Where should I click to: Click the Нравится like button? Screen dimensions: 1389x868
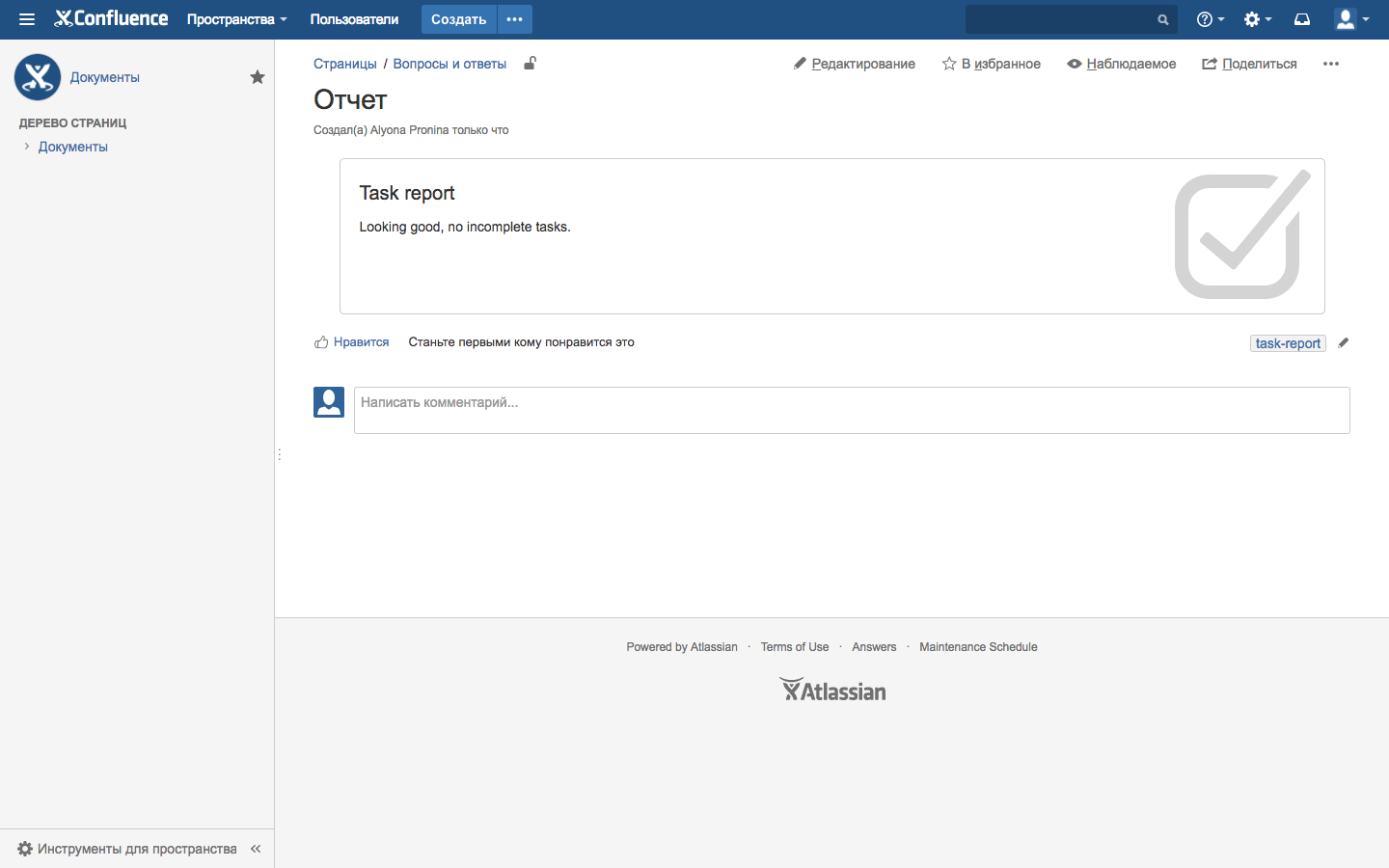pos(352,342)
